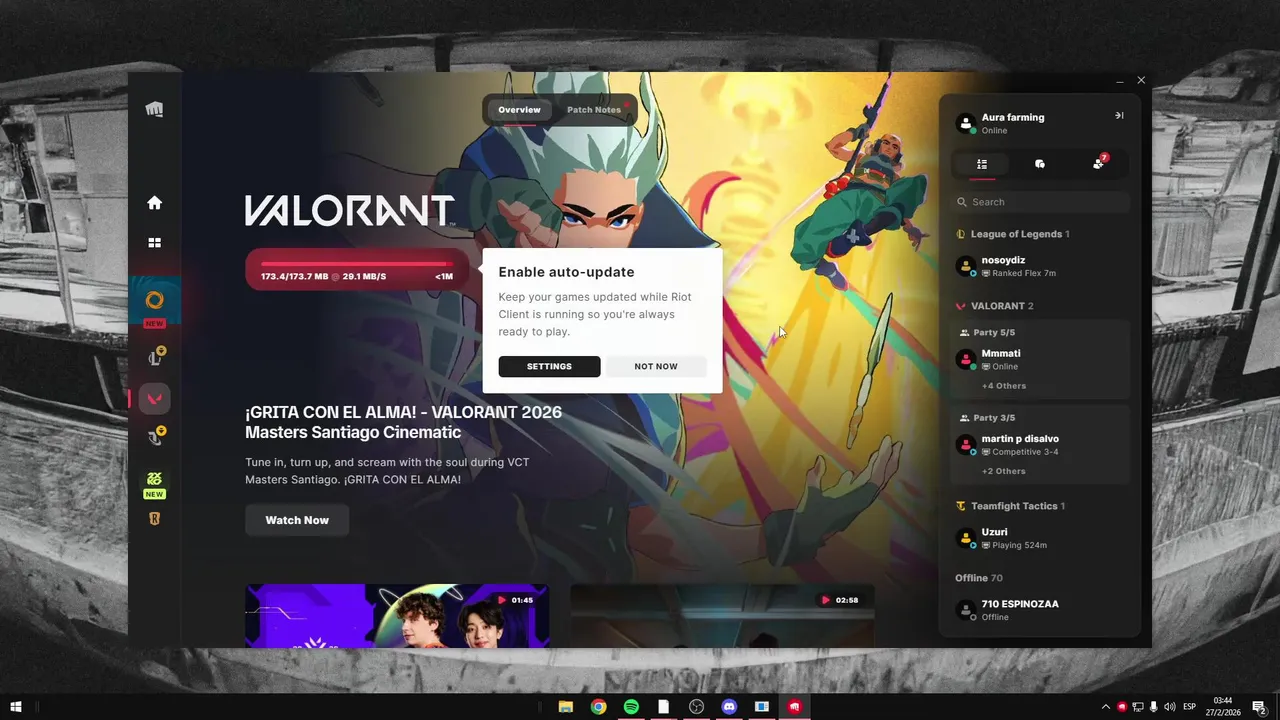Go to the Home page icon
1280x720 pixels.
[154, 203]
